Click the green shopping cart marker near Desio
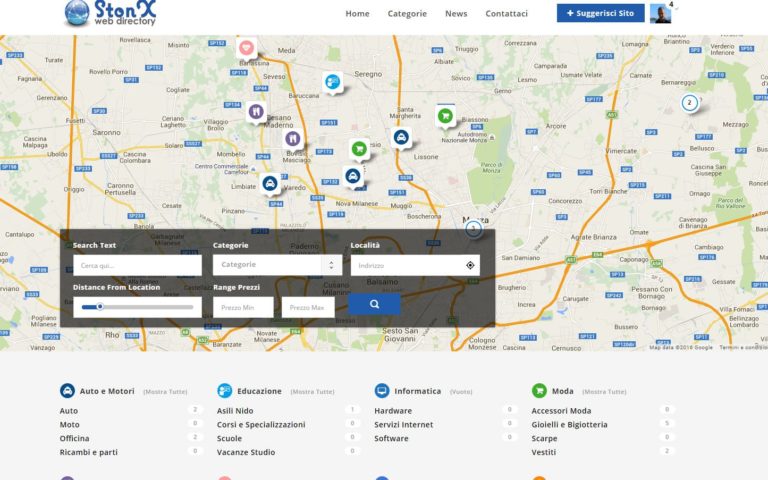Screen dimensions: 768x480 [x=359, y=149]
